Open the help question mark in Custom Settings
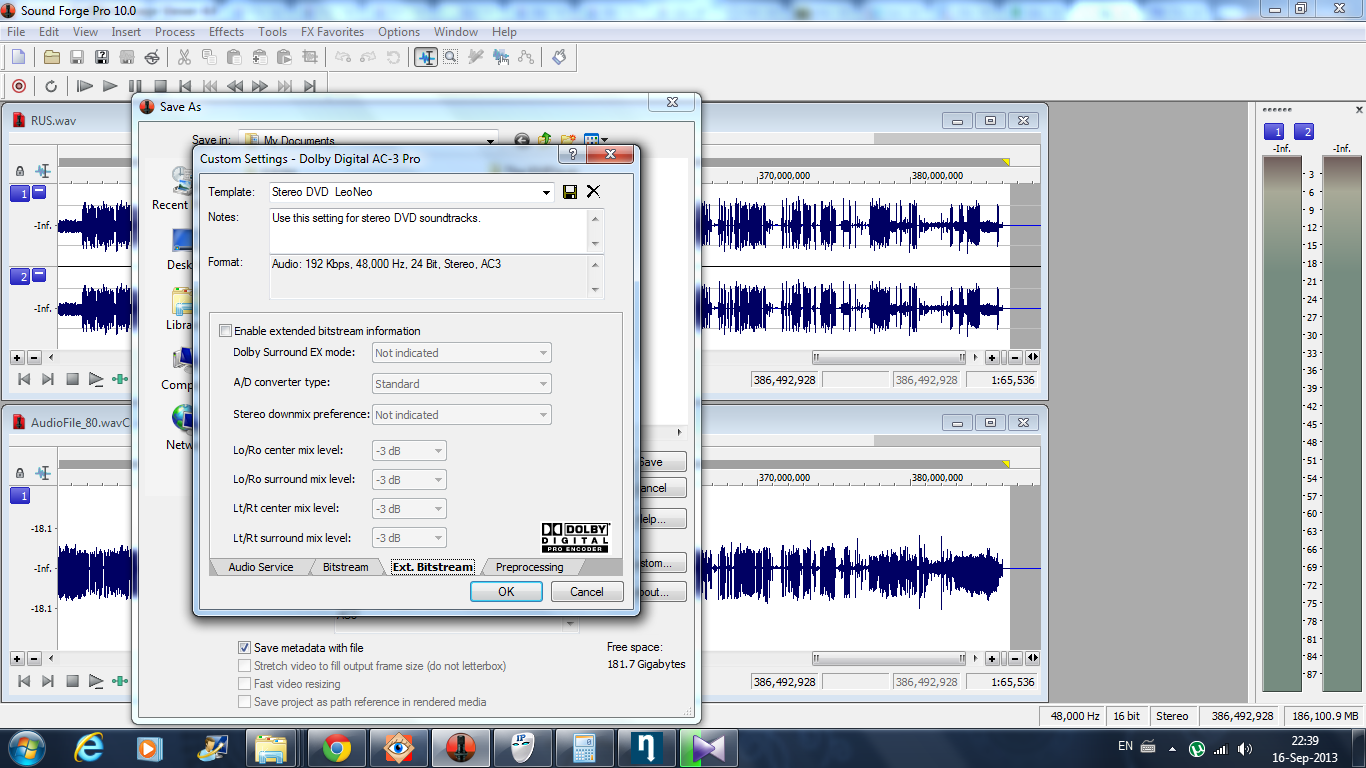 pyautogui.click(x=572, y=155)
